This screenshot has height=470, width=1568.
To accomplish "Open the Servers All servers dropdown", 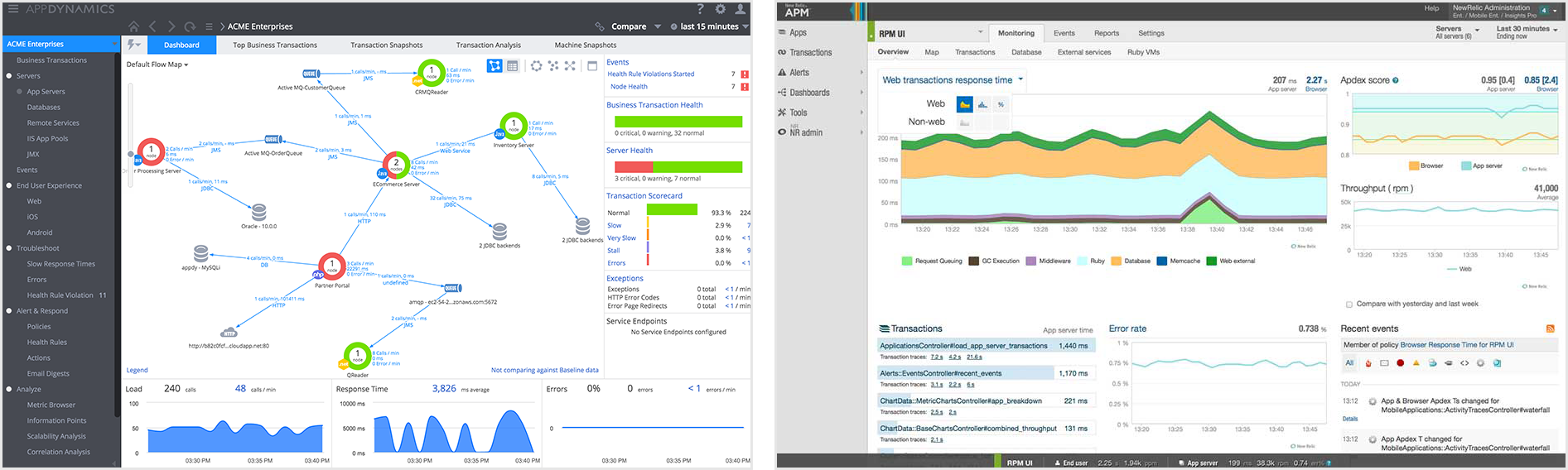I will (1456, 32).
